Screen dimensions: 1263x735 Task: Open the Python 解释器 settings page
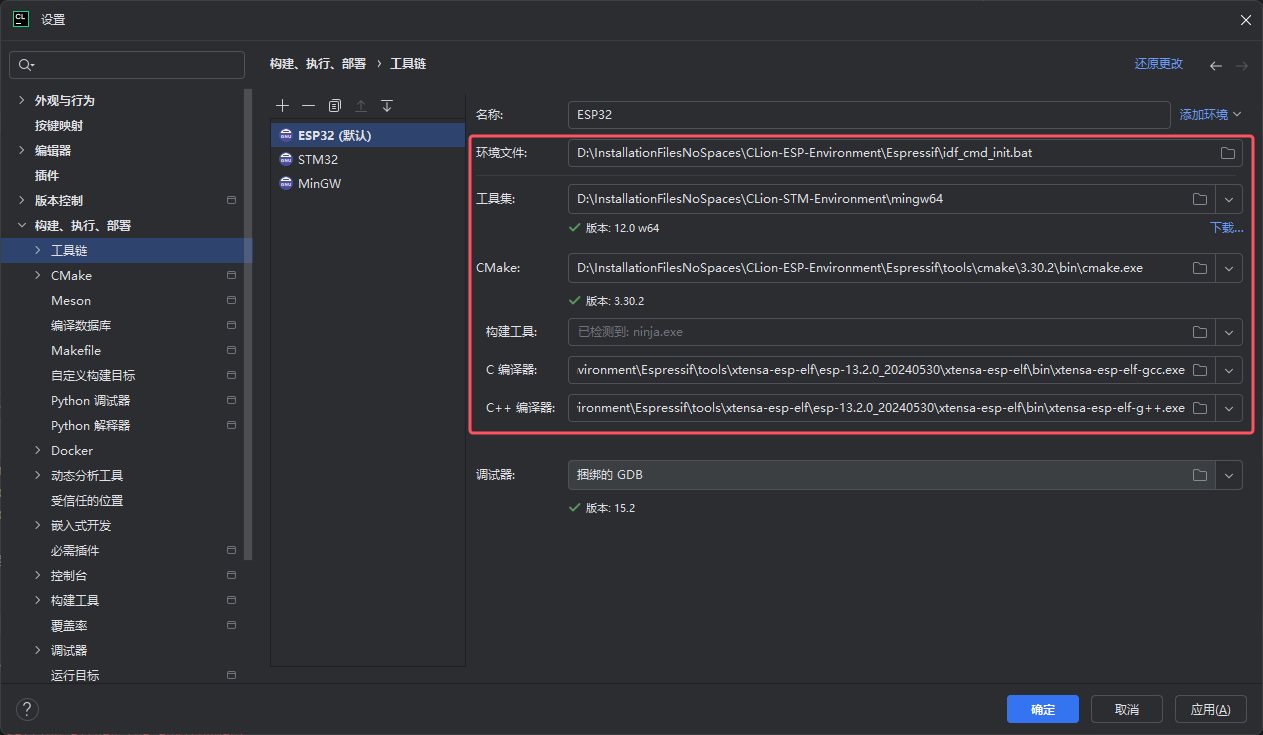[x=91, y=426]
